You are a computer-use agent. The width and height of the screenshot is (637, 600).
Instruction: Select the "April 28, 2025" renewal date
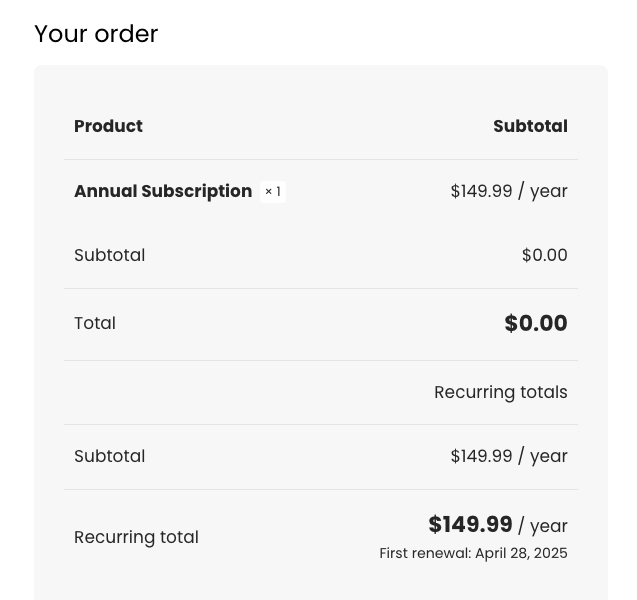click(x=521, y=553)
